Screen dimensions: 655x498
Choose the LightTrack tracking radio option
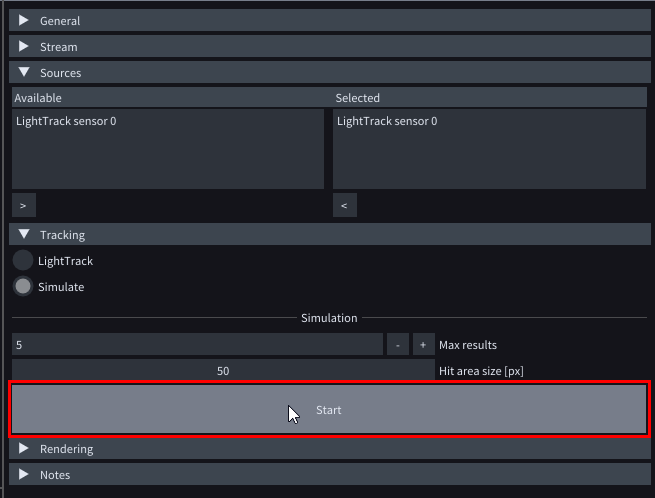(23, 260)
